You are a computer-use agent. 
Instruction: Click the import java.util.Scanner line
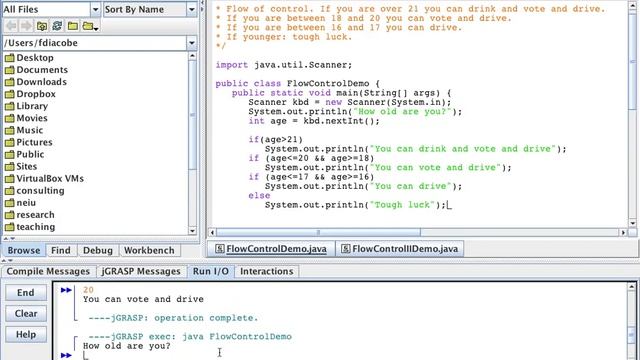coord(283,65)
